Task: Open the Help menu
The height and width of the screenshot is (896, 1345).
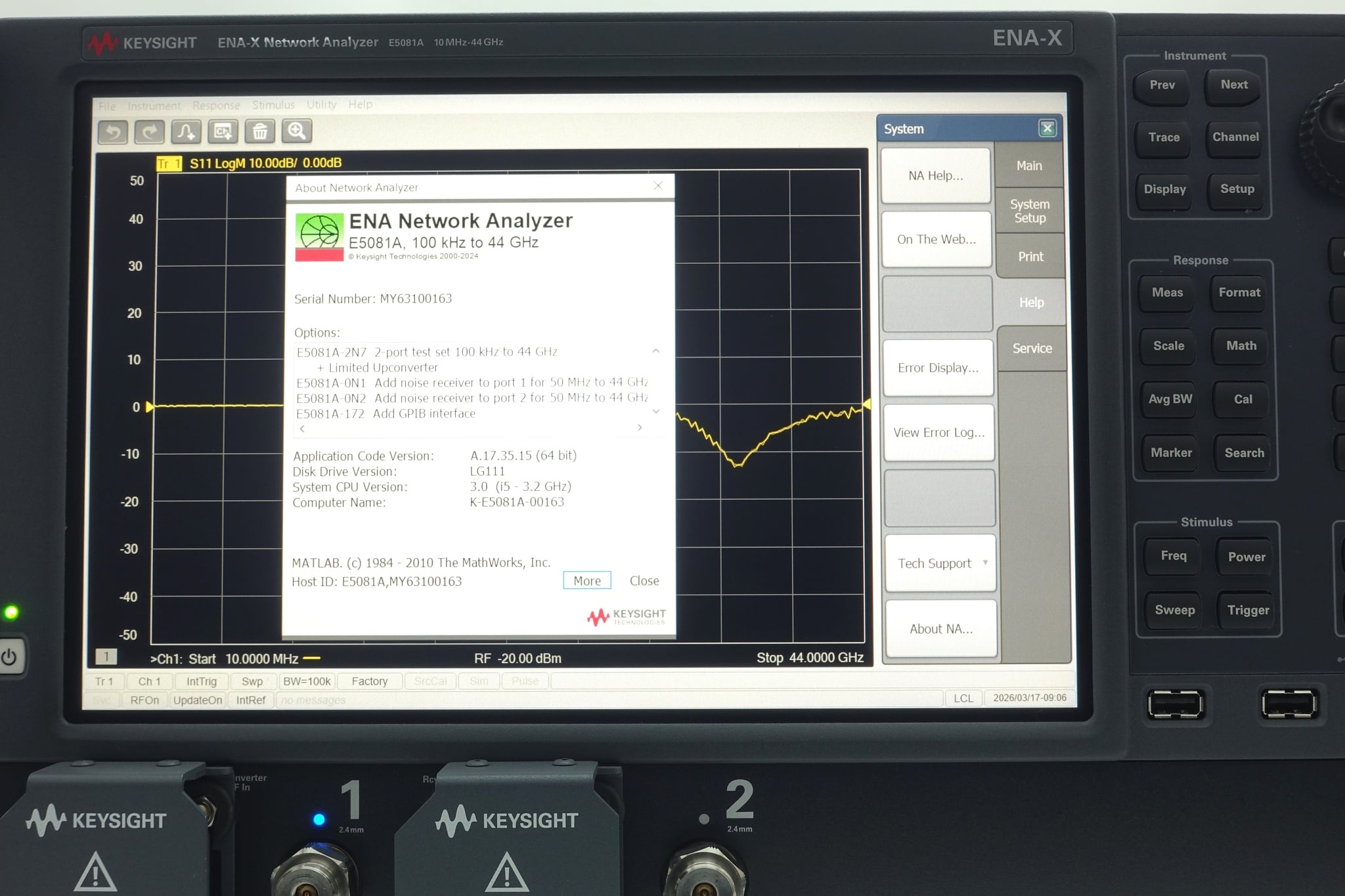Action: 360,104
